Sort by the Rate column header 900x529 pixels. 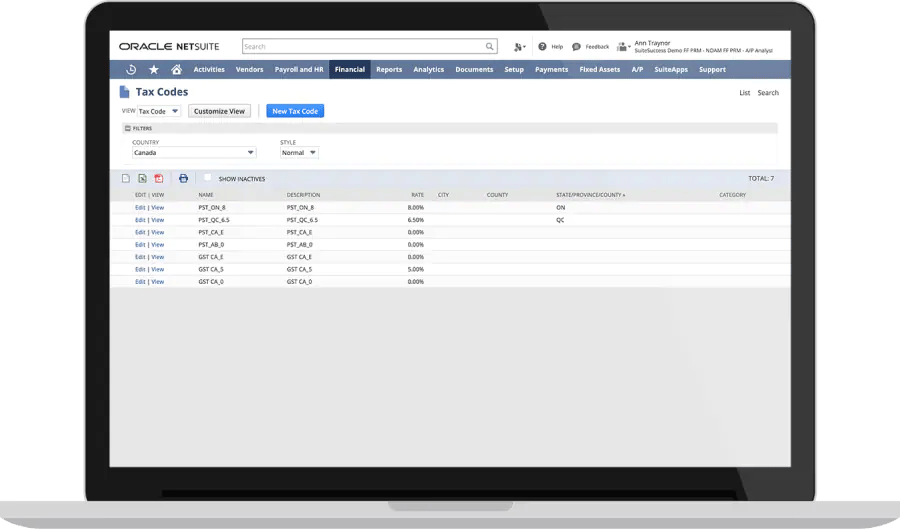(x=417, y=195)
